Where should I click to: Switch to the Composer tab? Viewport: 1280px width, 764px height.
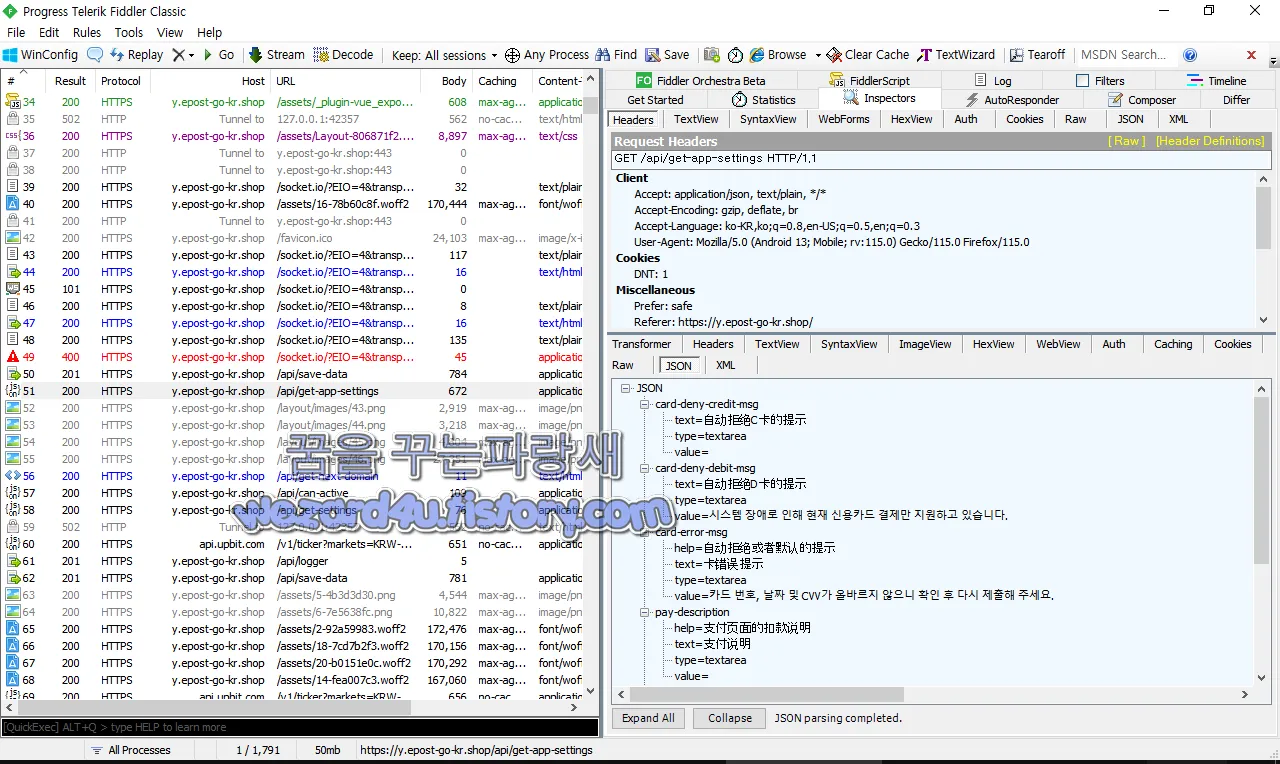(1145, 99)
